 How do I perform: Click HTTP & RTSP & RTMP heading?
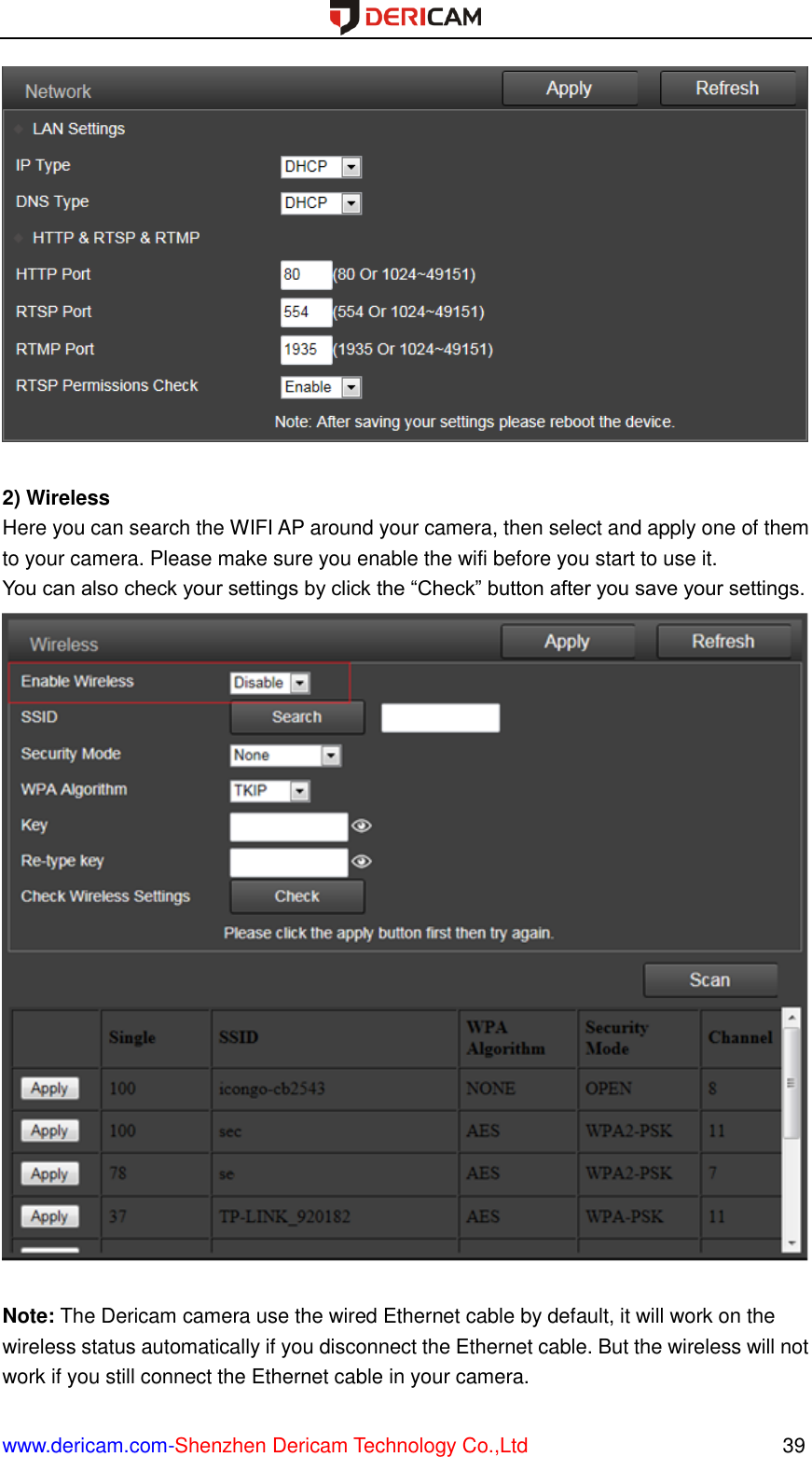point(116,238)
